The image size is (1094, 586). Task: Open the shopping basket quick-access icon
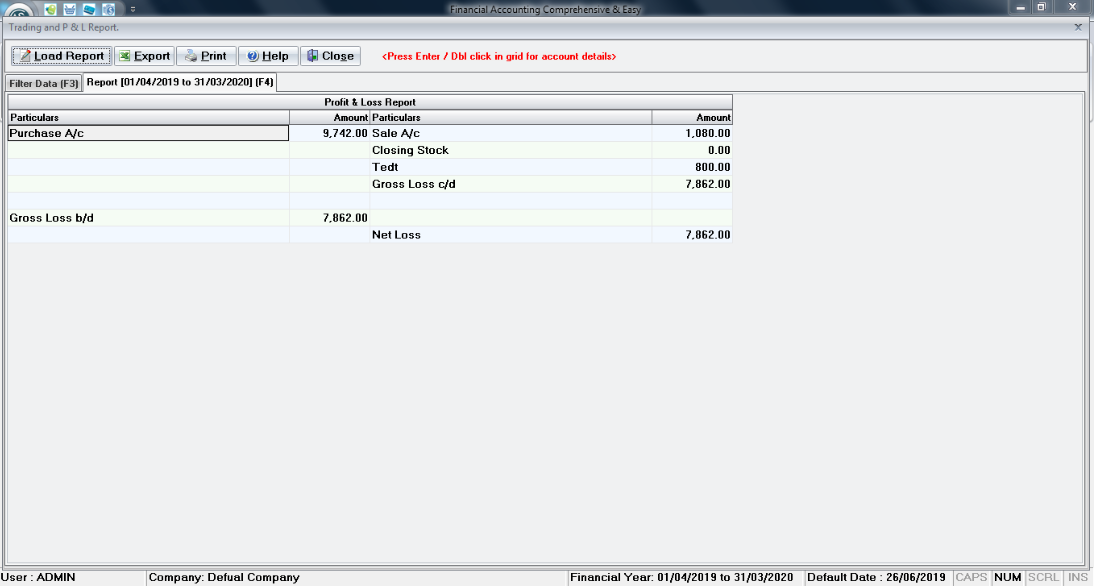pyautogui.click(x=70, y=9)
